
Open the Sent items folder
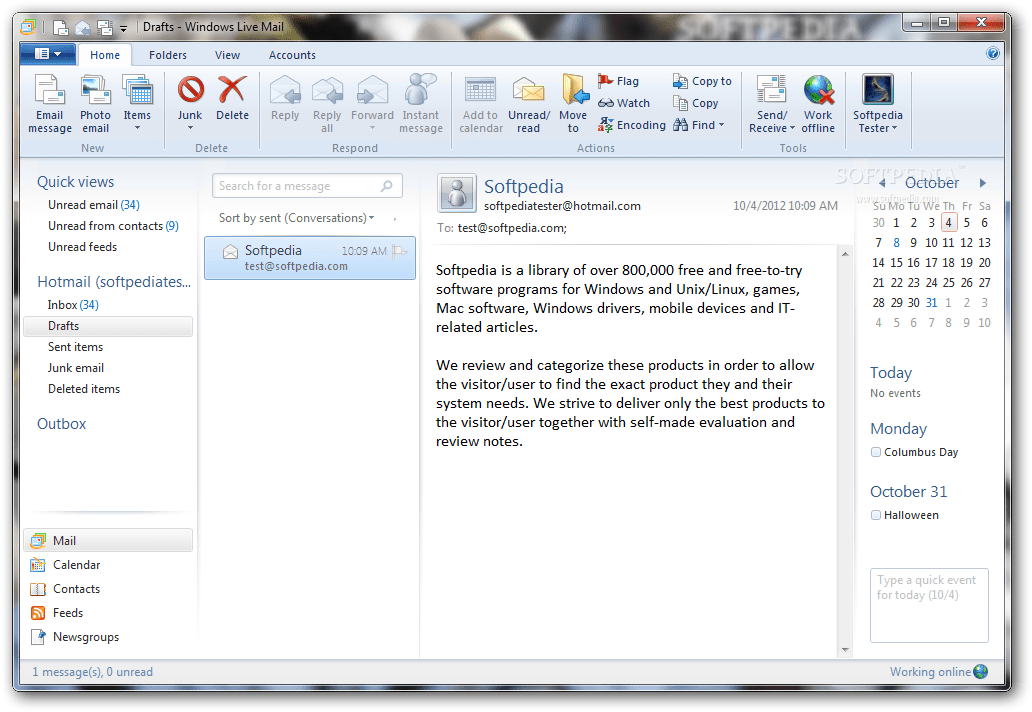coord(75,347)
